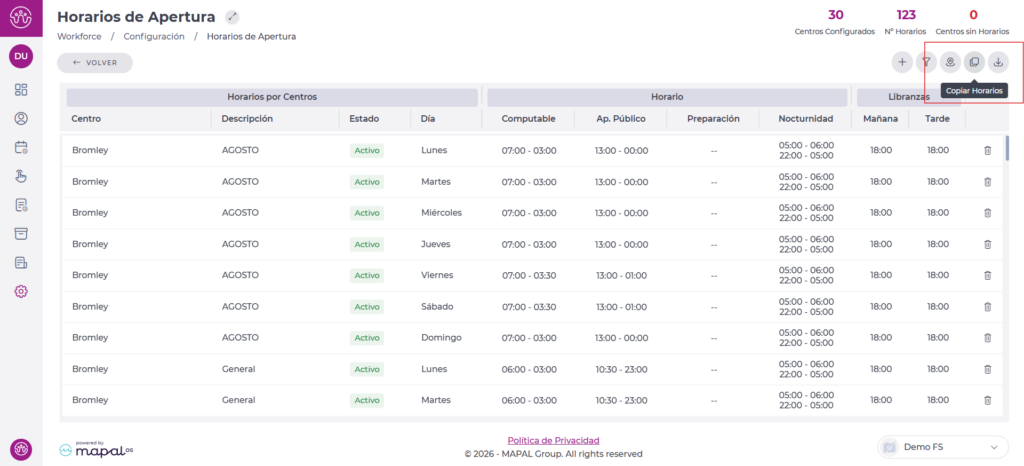Open the Política de Privacidad link

click(x=553, y=440)
